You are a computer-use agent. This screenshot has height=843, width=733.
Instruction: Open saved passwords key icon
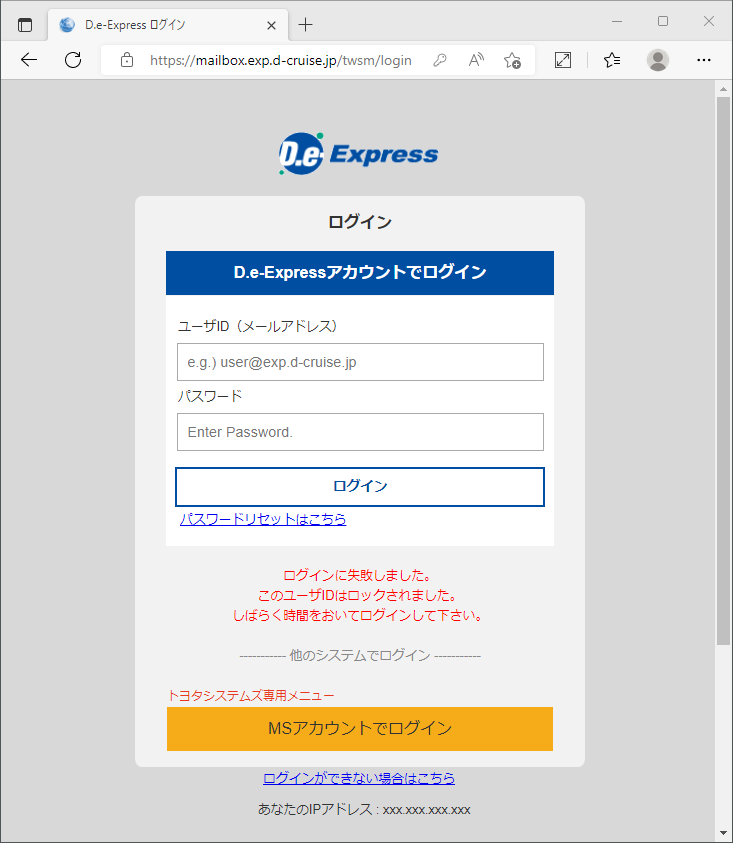pos(439,60)
